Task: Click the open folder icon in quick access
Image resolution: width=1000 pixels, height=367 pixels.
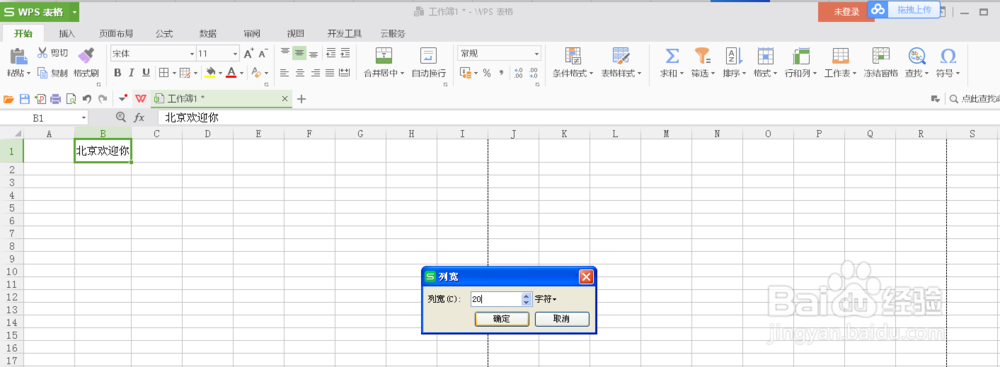Action: coord(9,99)
